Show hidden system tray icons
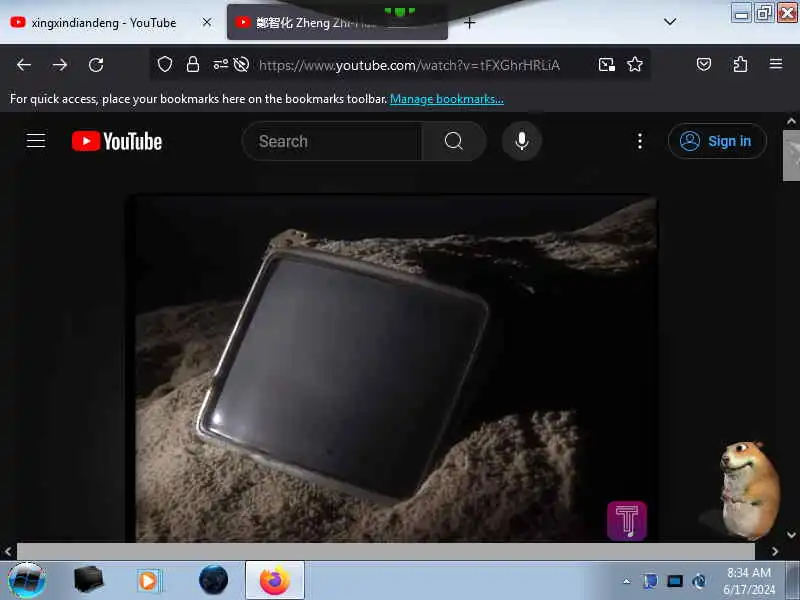The image size is (800, 600). point(627,581)
